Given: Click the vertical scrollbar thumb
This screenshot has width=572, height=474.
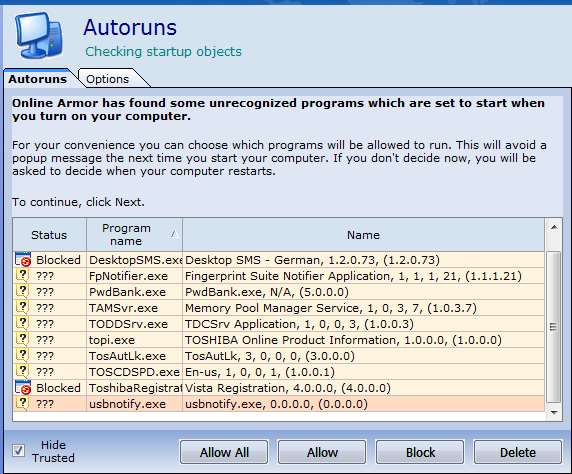Looking at the screenshot, I should 554,327.
